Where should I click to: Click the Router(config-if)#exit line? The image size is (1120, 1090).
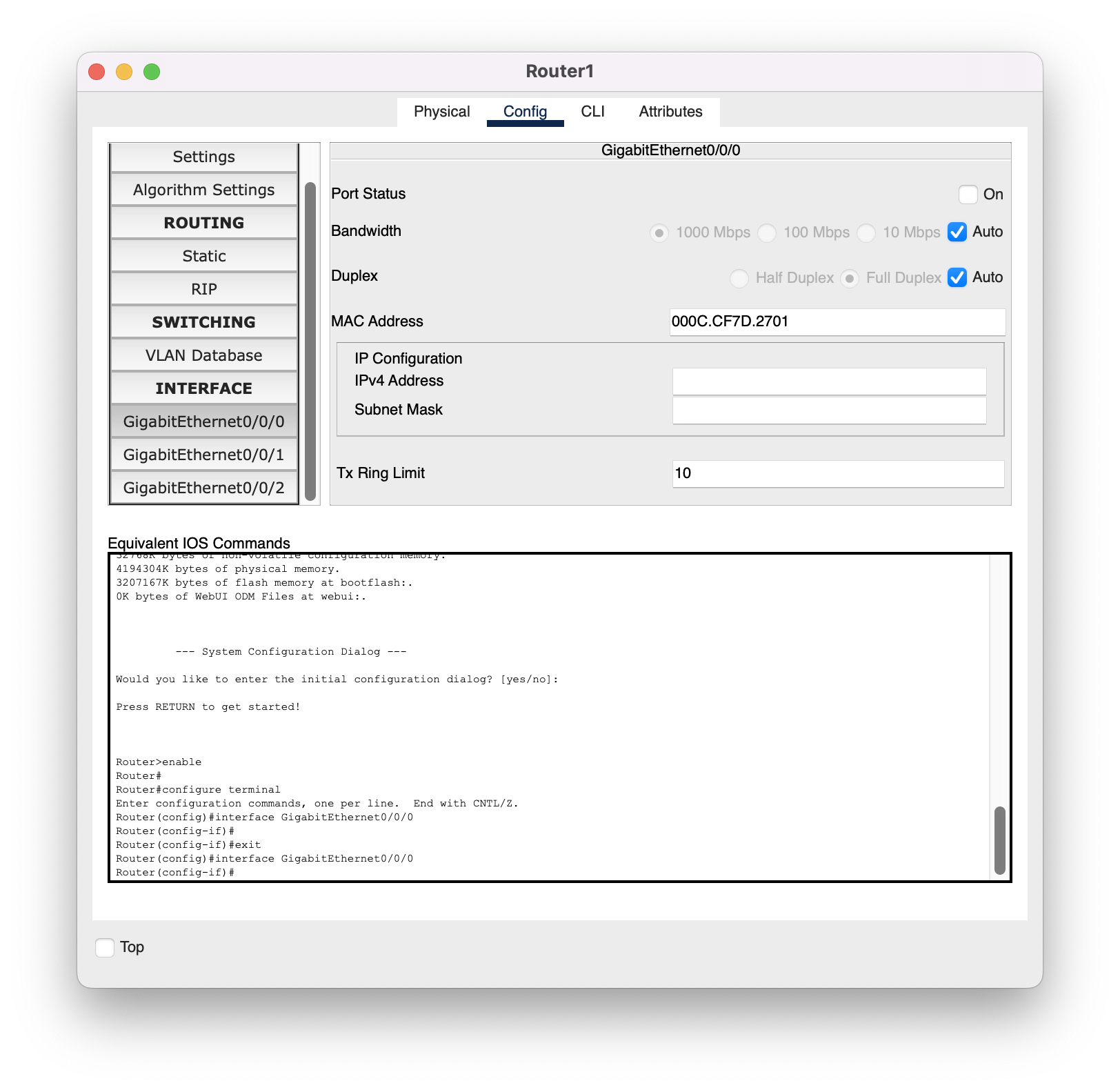coord(188,845)
